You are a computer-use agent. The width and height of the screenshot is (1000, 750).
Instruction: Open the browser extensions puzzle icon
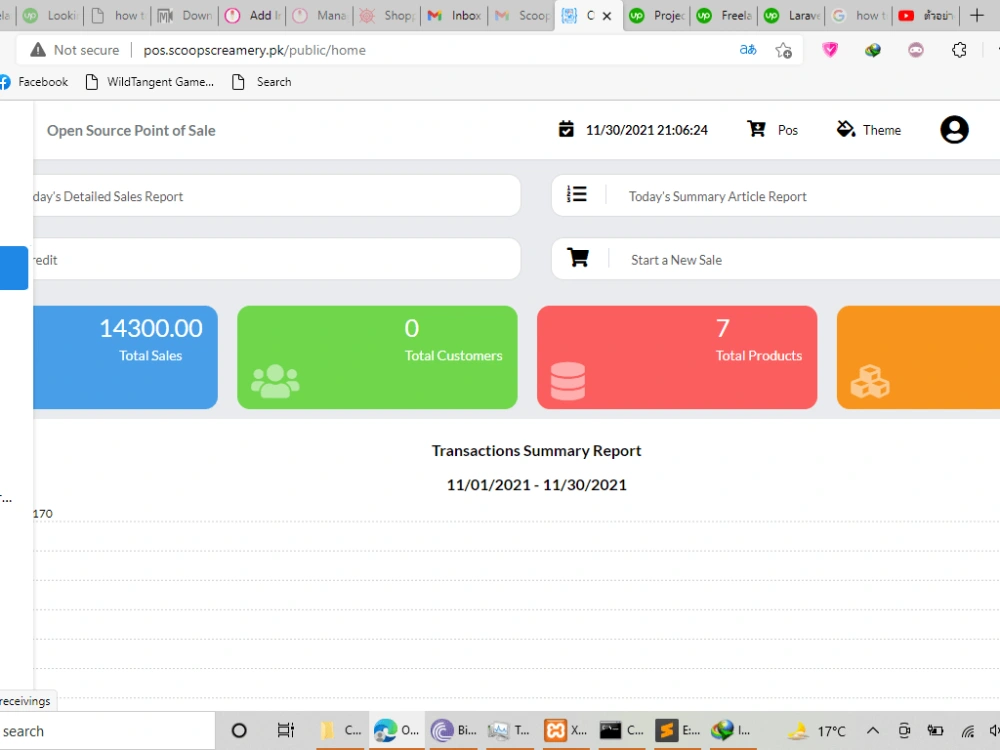click(959, 50)
